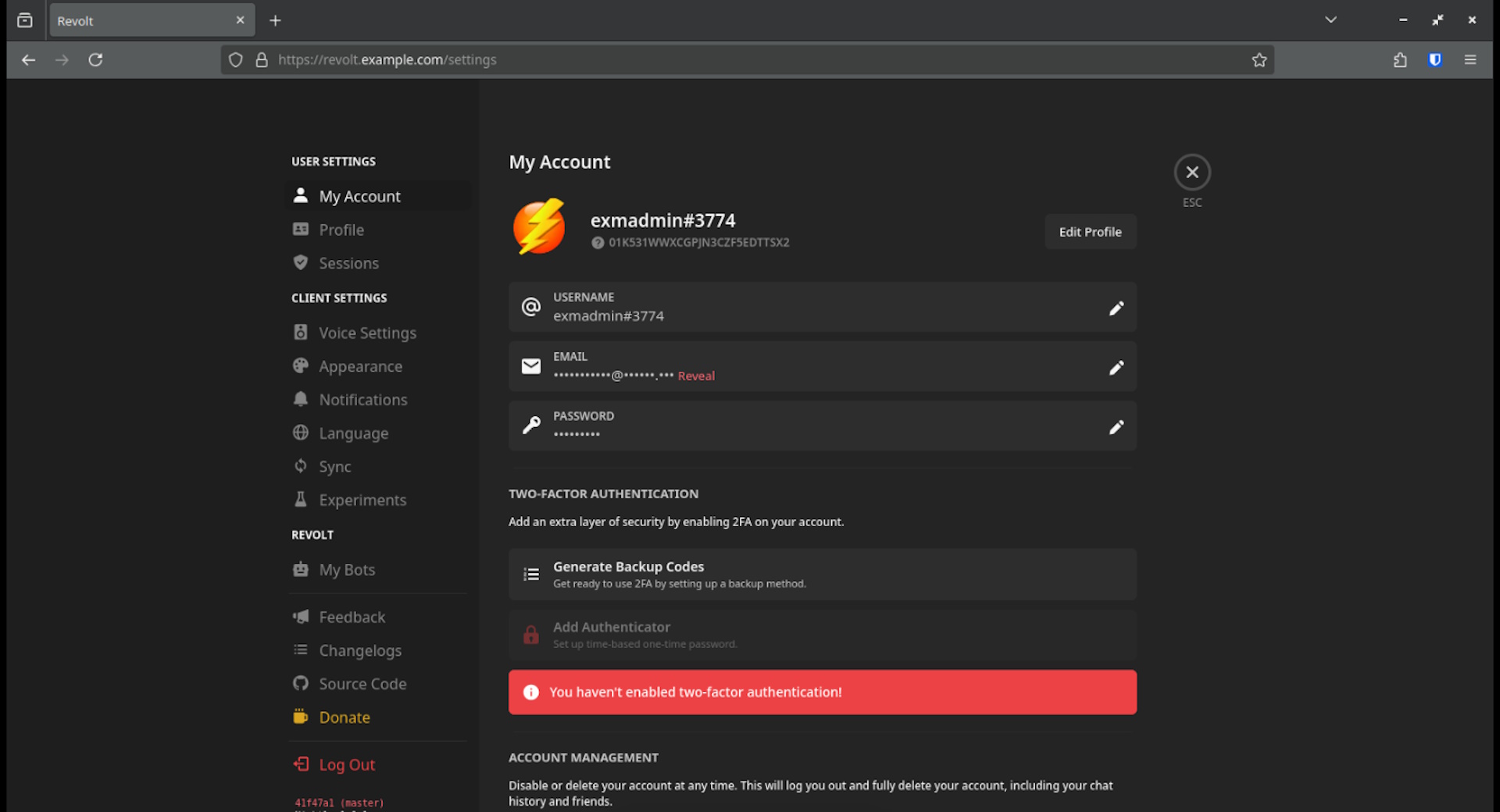The height and width of the screenshot is (812, 1500).
Task: Click the user ID help question-mark icon
Action: [598, 243]
